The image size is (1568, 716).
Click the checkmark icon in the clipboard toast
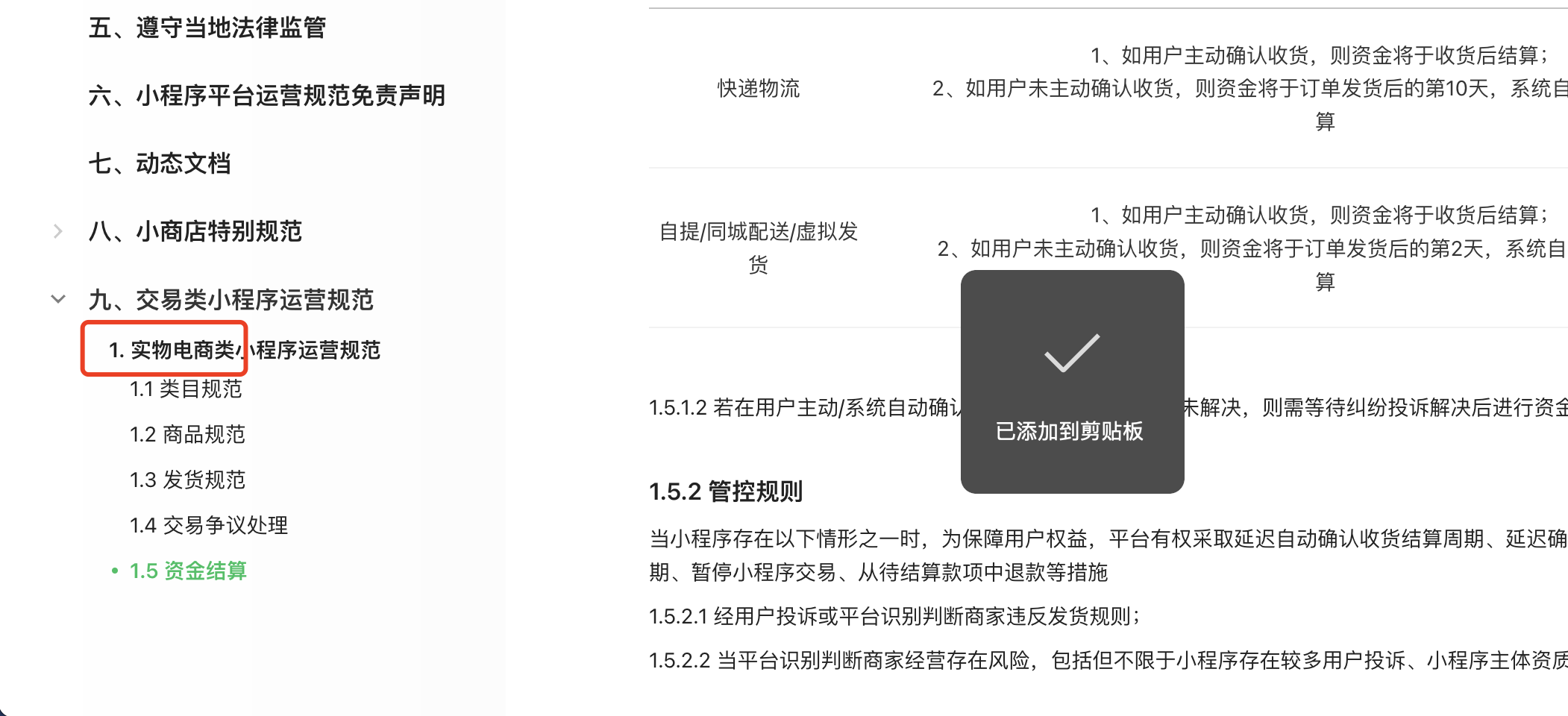[1072, 353]
